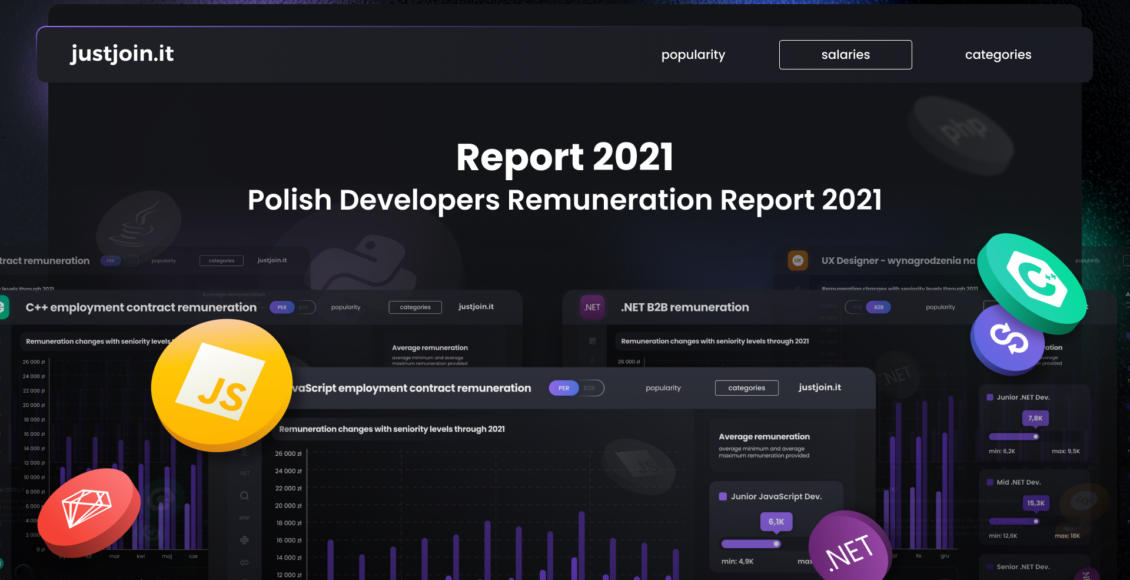Open the categories tab in top header

pyautogui.click(x=998, y=55)
